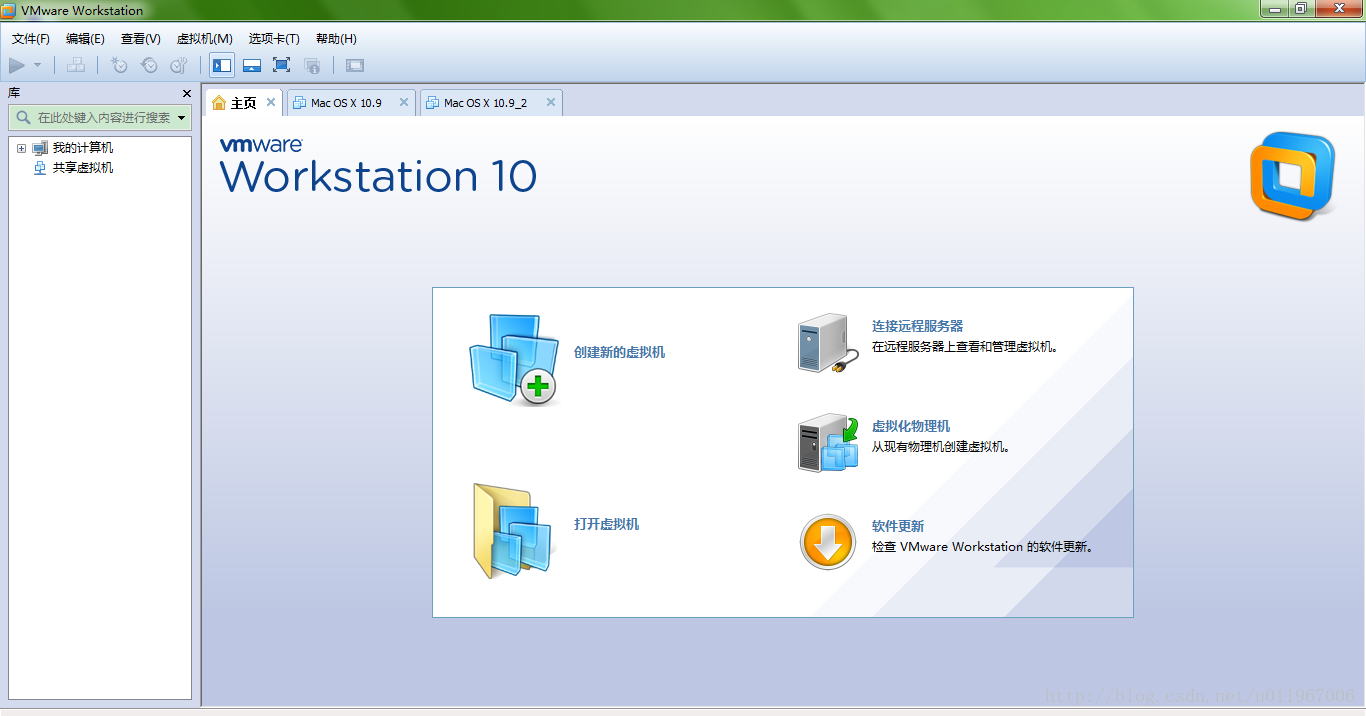Click the orange software update download icon
Image resolution: width=1366 pixels, height=716 pixels.
[828, 542]
